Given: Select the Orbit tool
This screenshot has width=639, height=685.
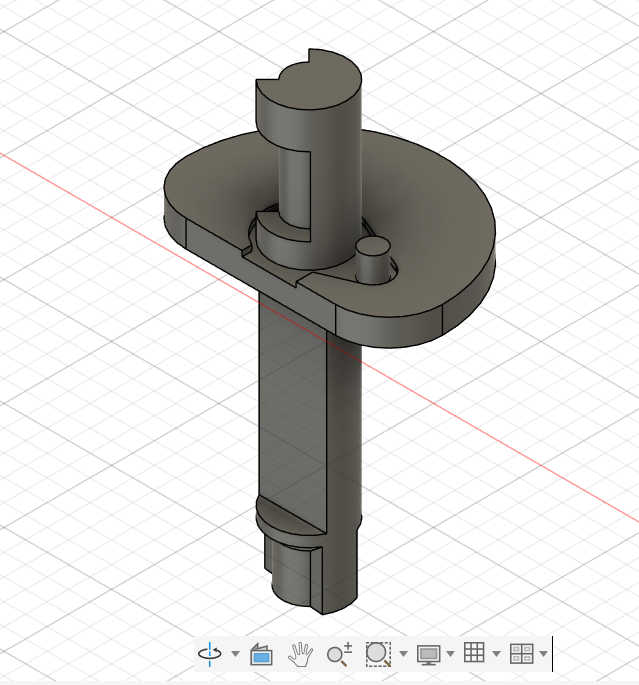Looking at the screenshot, I should 210,654.
